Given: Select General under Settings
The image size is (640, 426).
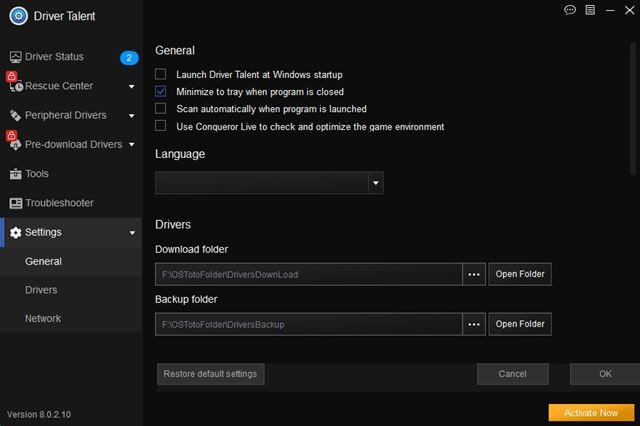Looking at the screenshot, I should click(x=71, y=262).
